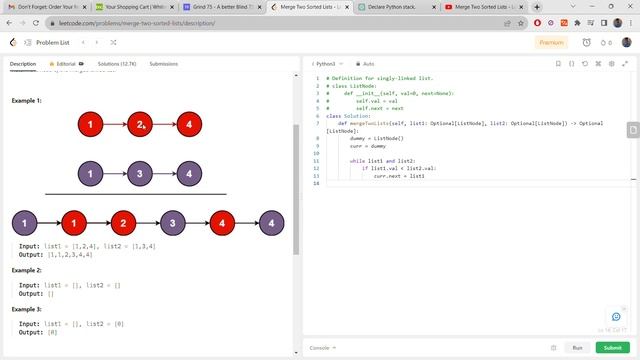This screenshot has width=640, height=360.
Task: Open Chrome profile avatar in toolbar
Action: [x=618, y=23]
